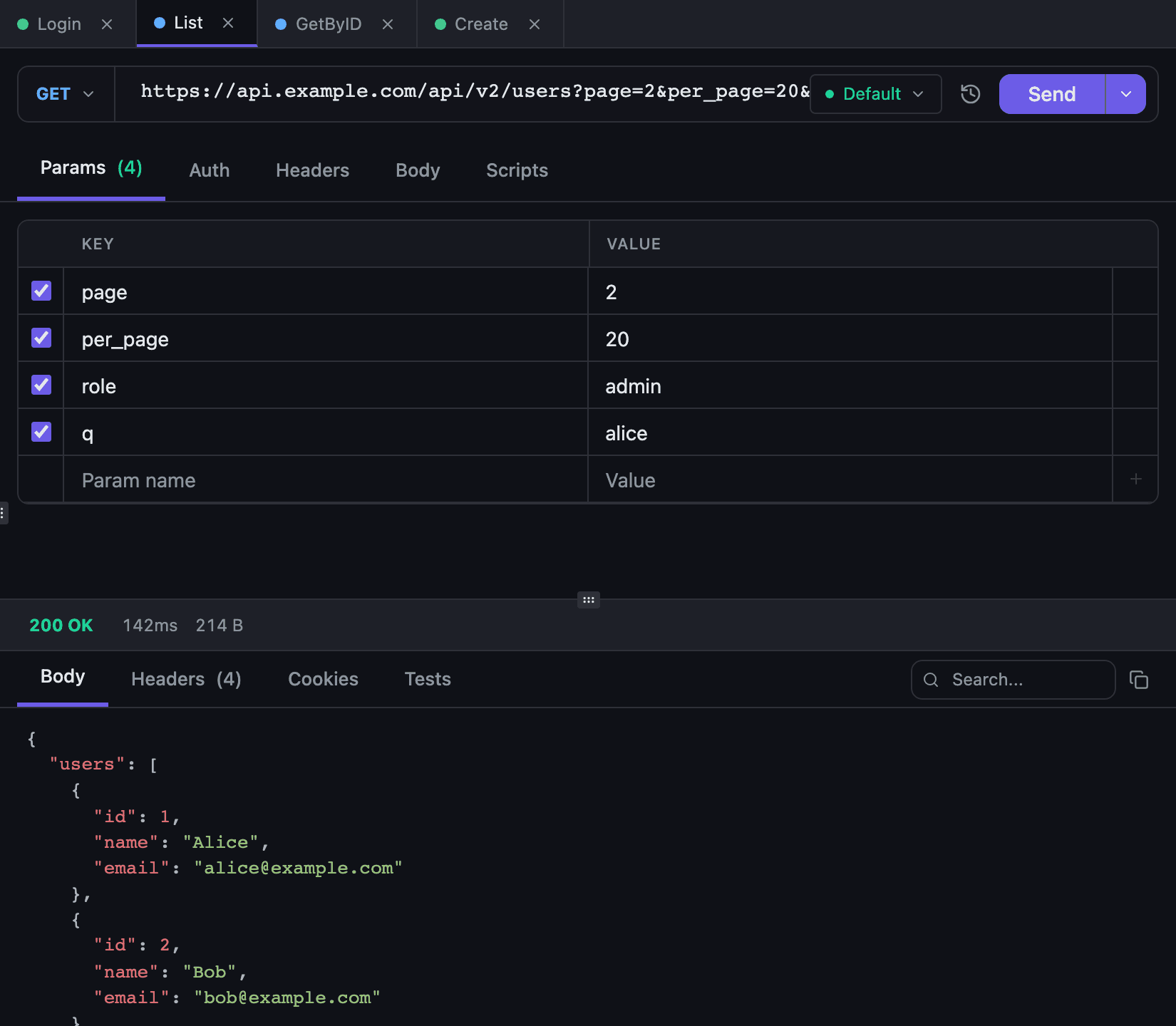Close the Create tab

click(535, 24)
